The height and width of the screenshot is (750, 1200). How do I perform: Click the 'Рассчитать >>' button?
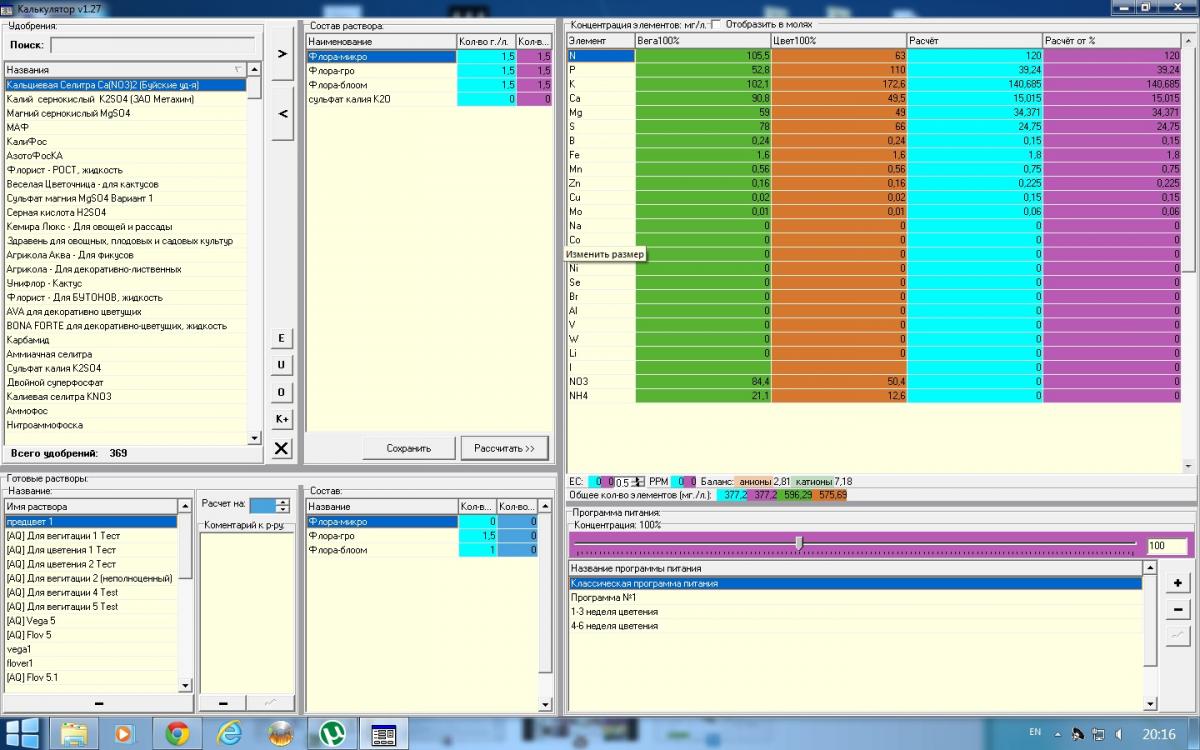click(505, 448)
